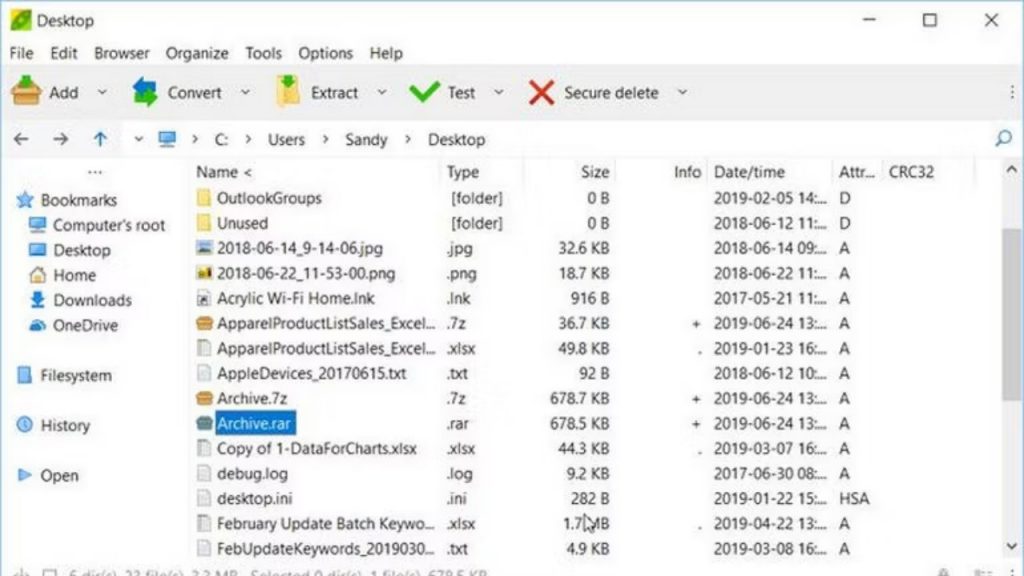Open History in the left sidebar

tap(64, 425)
